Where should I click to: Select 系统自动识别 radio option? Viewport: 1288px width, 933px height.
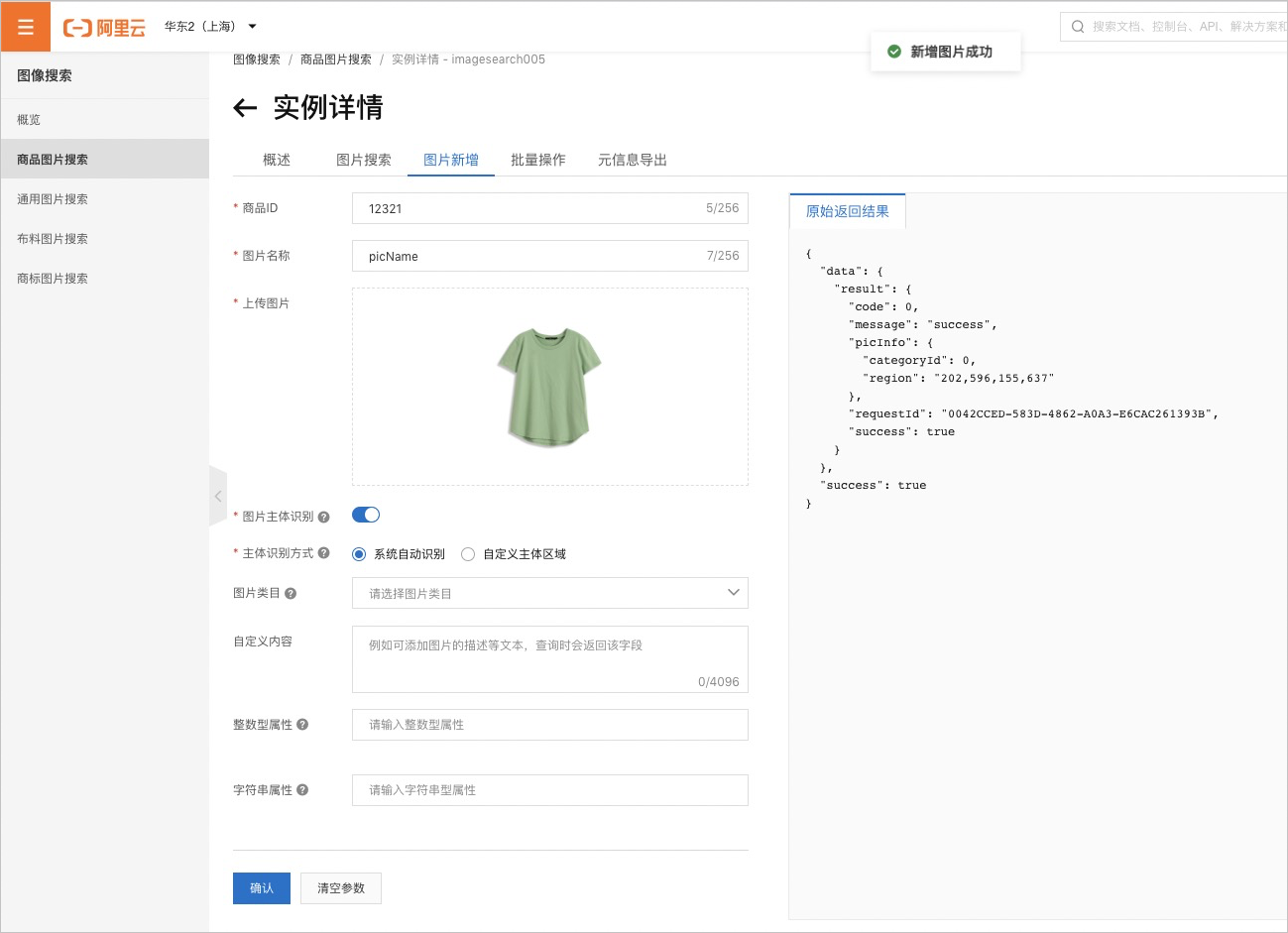click(x=359, y=554)
